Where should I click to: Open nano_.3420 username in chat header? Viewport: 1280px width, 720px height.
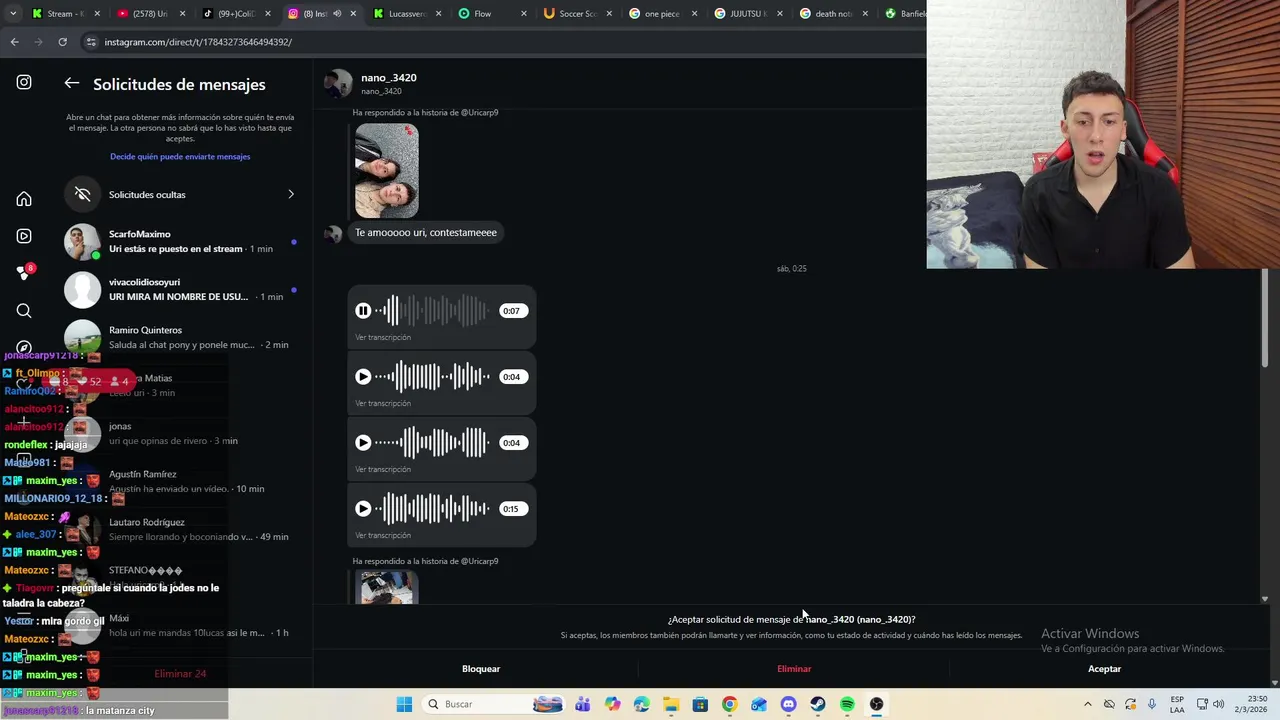coord(389,77)
